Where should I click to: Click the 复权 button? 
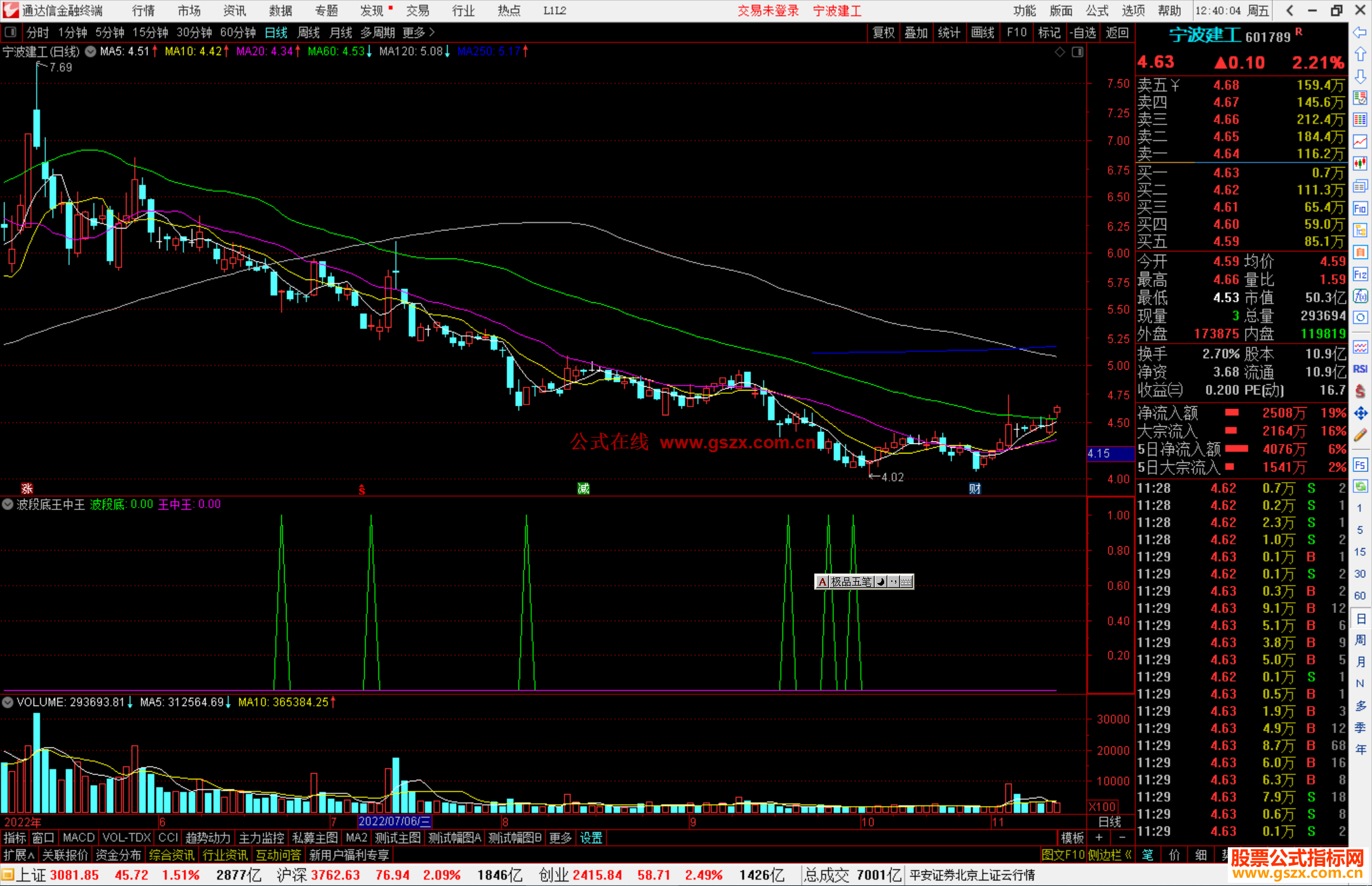coord(883,32)
